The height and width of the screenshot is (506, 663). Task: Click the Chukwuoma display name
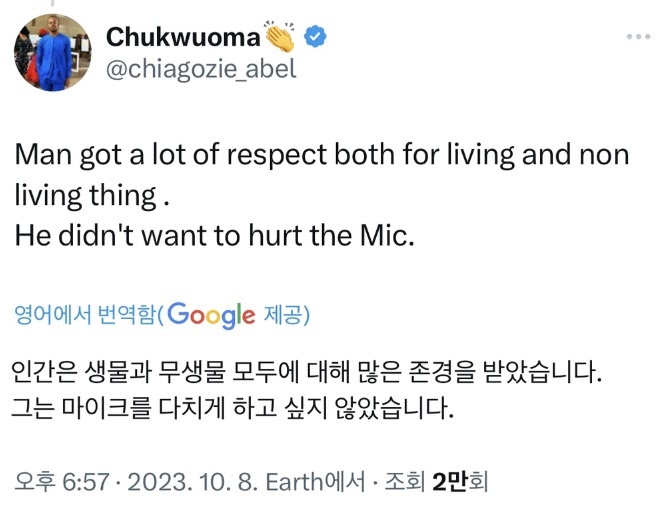point(183,38)
